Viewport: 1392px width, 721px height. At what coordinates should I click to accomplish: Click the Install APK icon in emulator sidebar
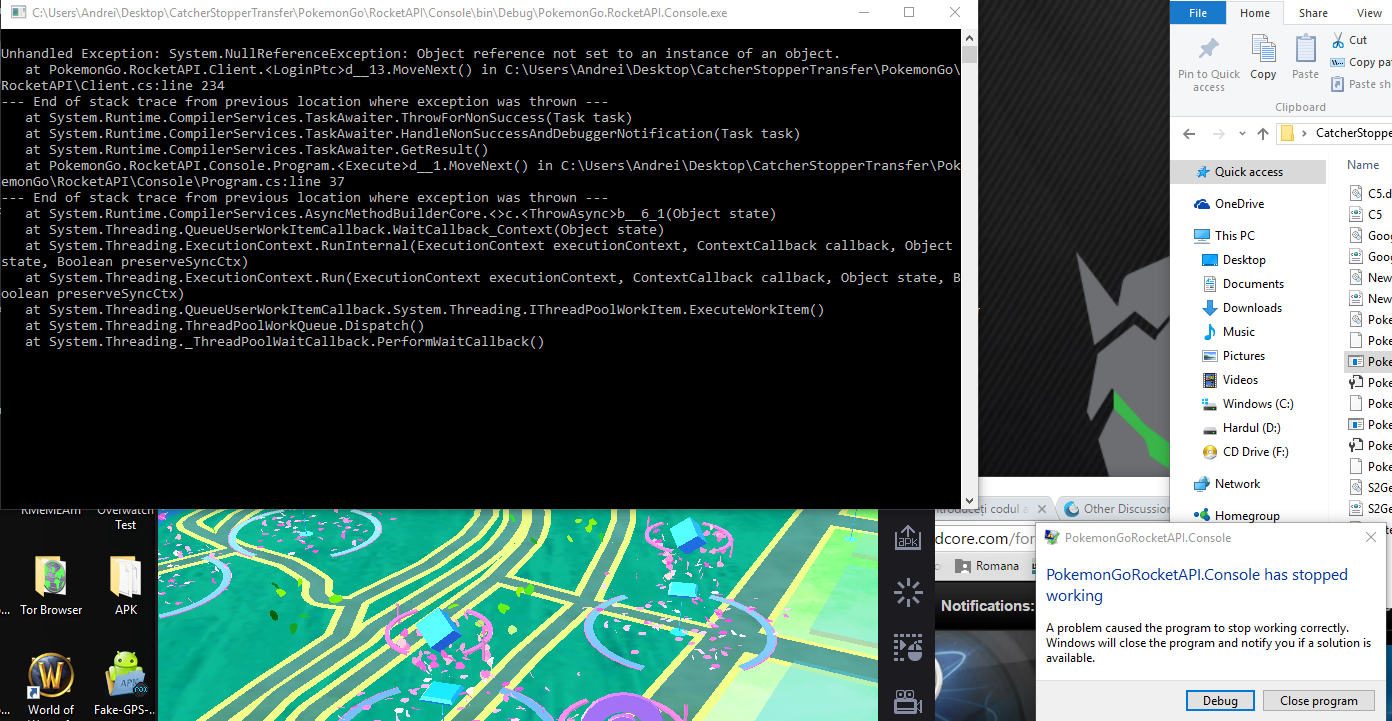coord(908,537)
